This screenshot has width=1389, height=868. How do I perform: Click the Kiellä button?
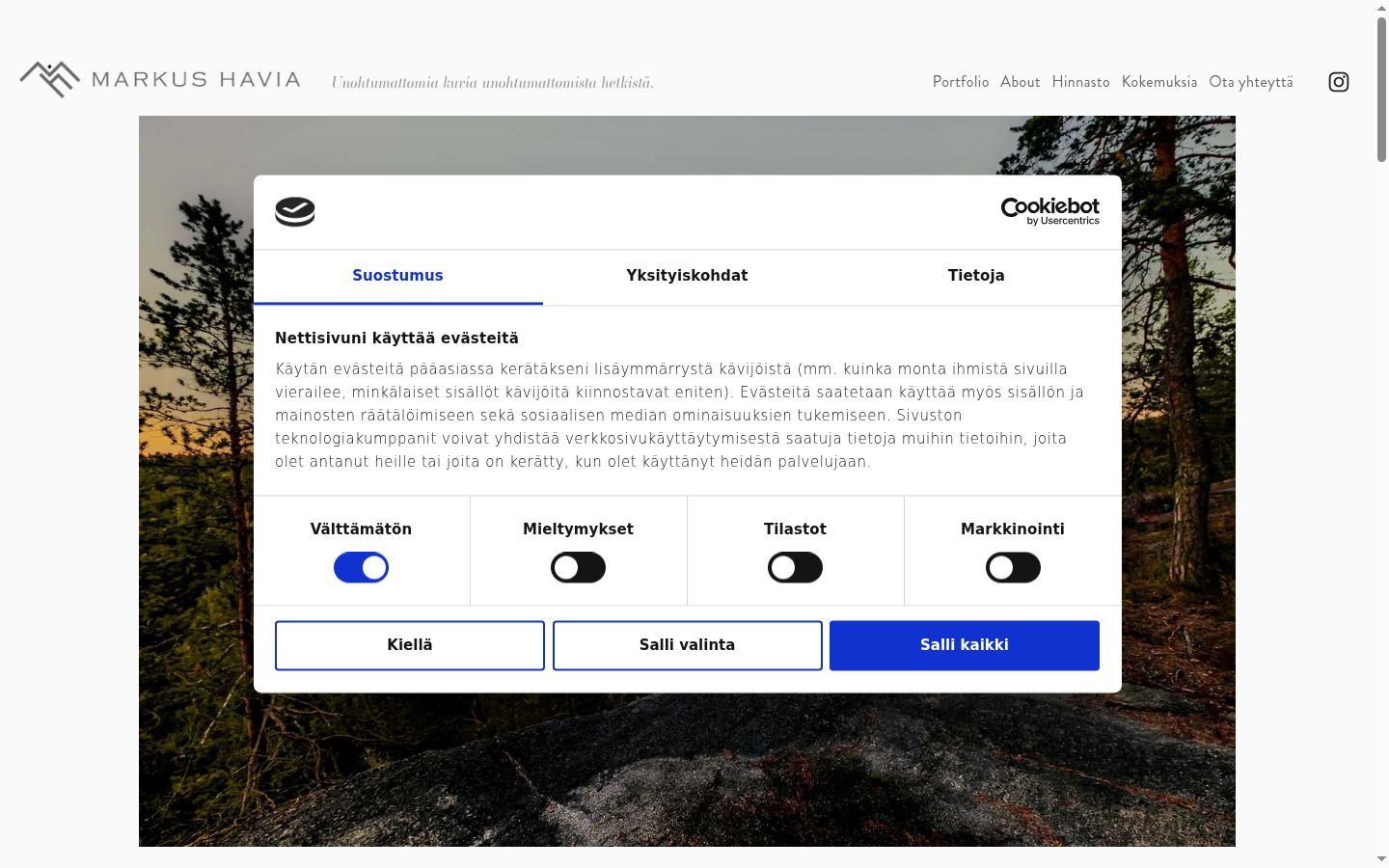(x=410, y=645)
